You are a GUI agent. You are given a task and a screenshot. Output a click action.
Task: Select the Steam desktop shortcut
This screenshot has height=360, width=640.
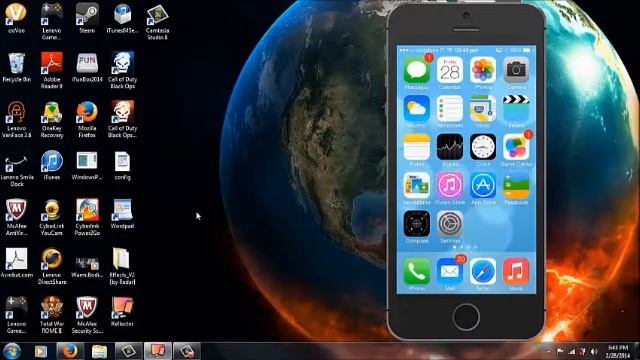tap(87, 18)
